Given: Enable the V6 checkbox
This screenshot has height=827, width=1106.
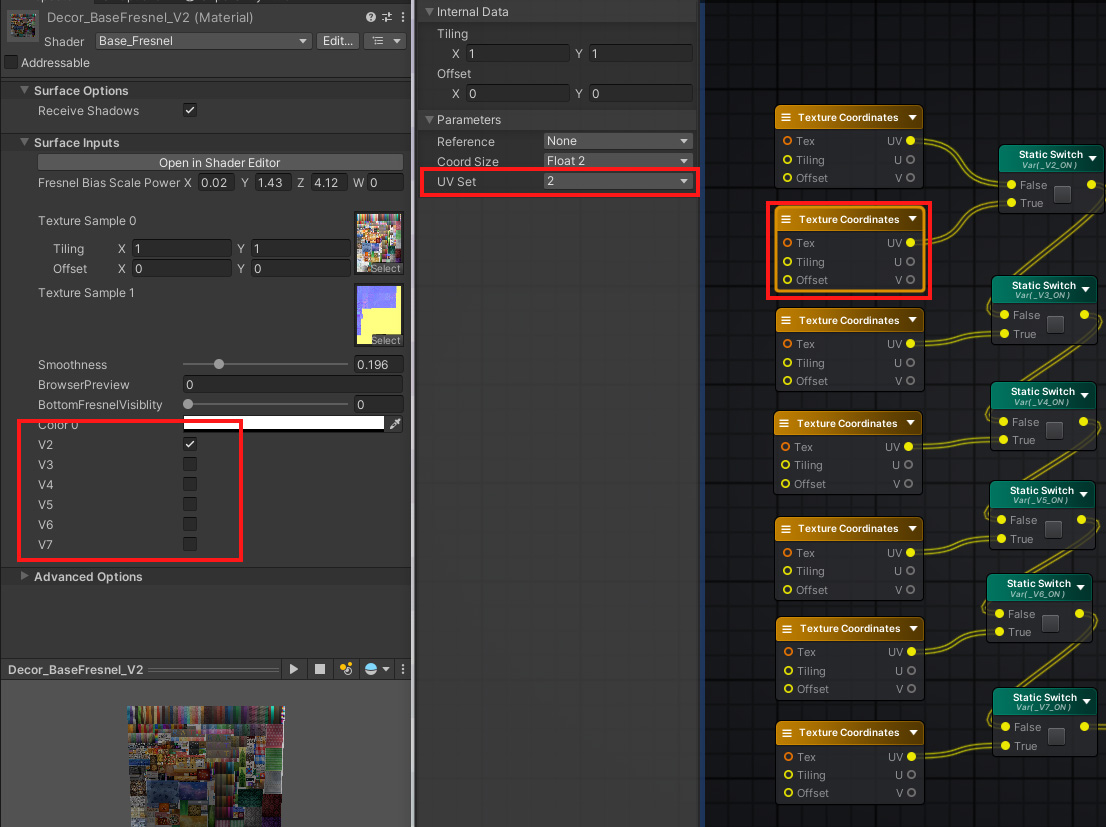Looking at the screenshot, I should pyautogui.click(x=190, y=524).
